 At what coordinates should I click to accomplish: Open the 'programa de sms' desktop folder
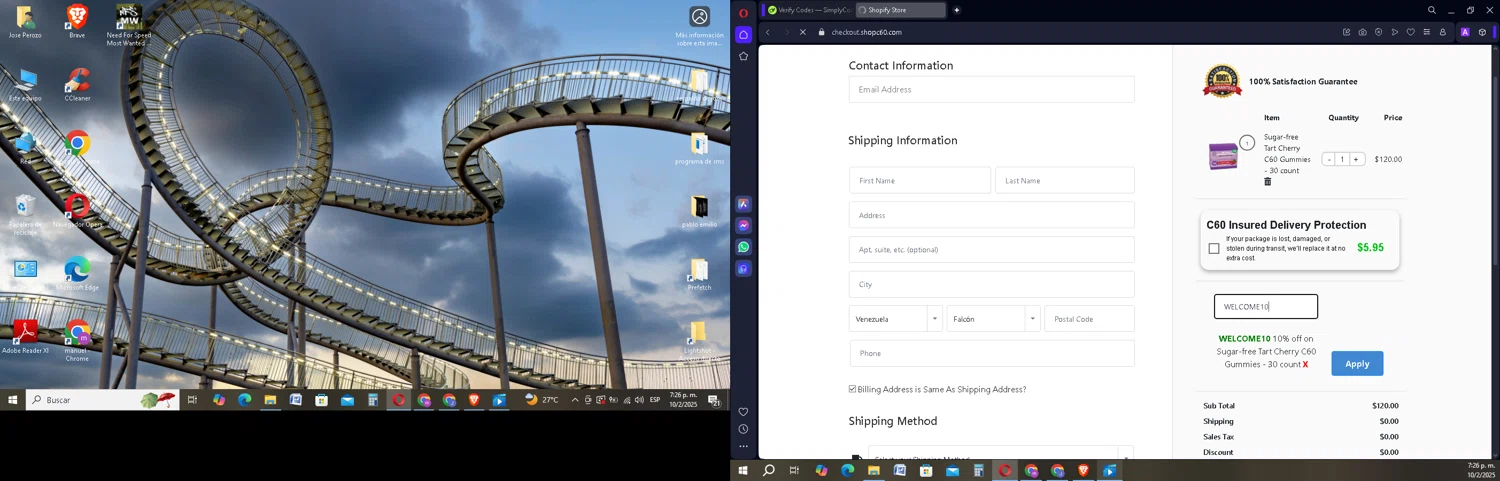(x=699, y=148)
